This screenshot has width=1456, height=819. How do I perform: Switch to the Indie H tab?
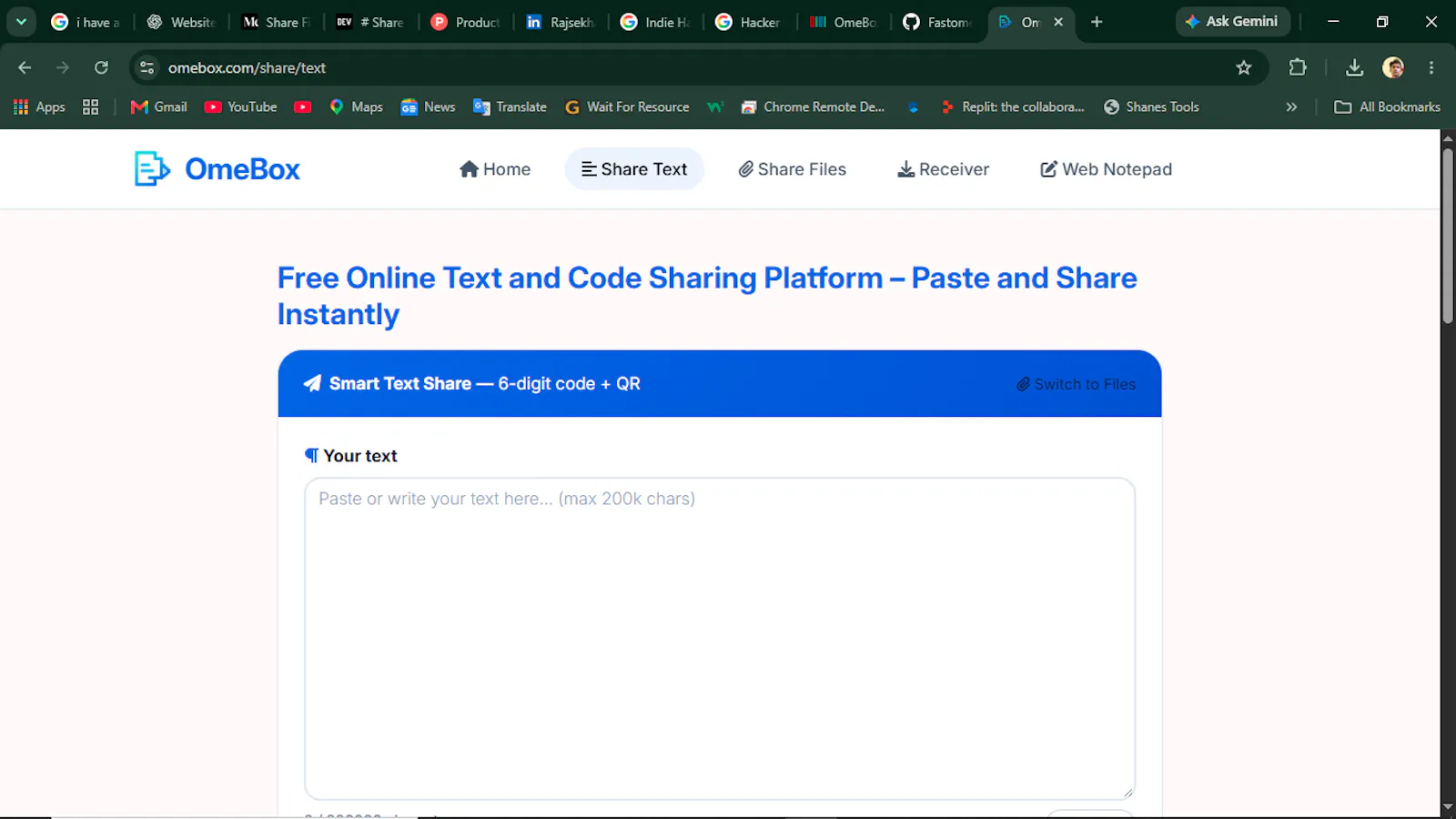pyautogui.click(x=654, y=22)
